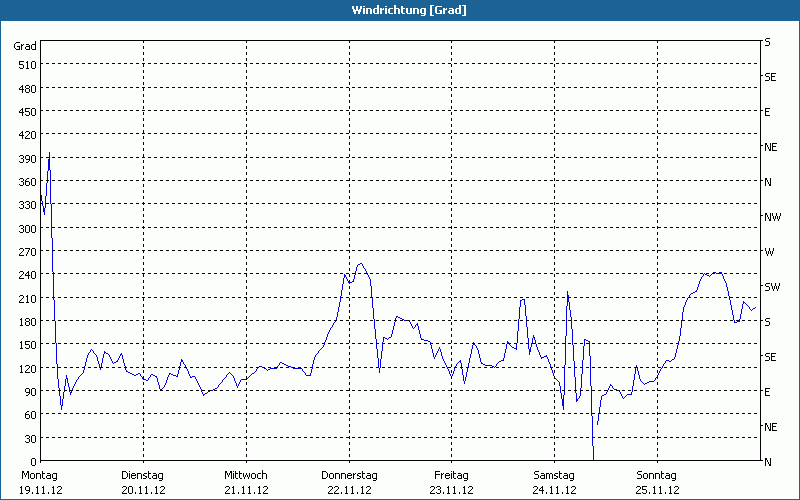Screen dimensions: 800x500
Task: Click the Sonntag day label
Action: [x=657, y=476]
